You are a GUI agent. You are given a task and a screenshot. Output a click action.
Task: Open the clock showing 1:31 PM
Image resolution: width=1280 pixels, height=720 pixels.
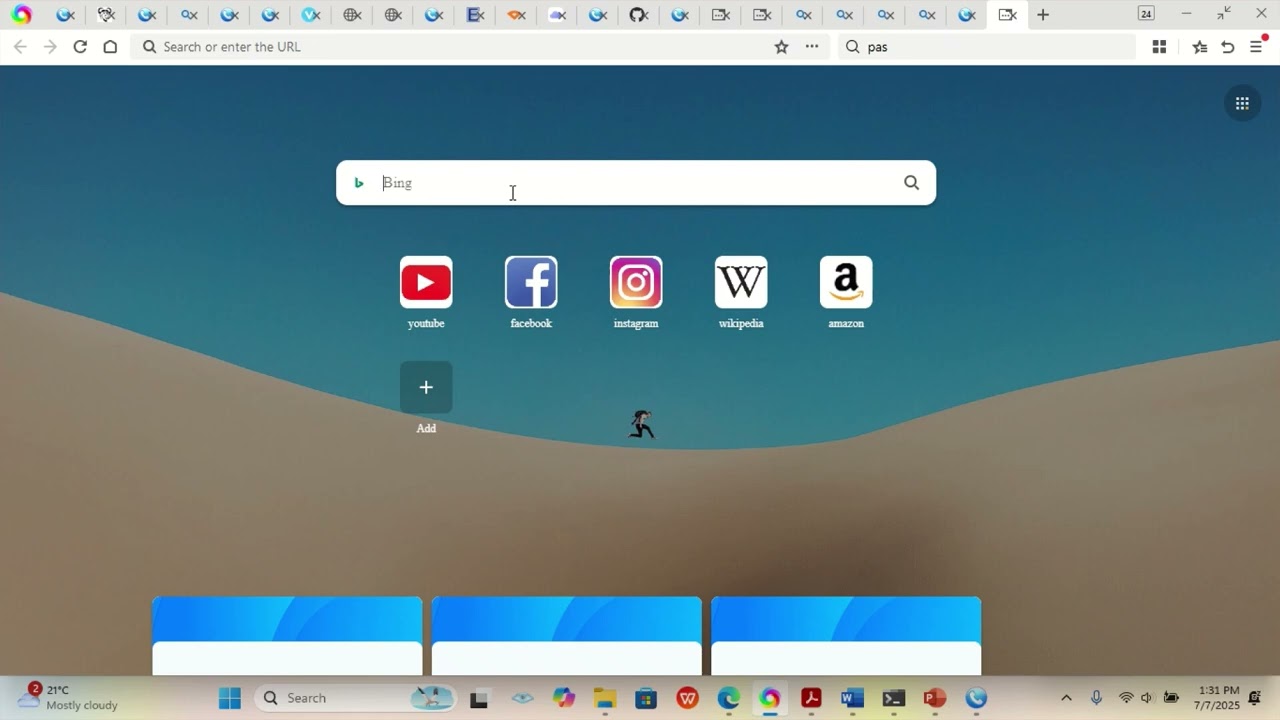coord(1217,698)
